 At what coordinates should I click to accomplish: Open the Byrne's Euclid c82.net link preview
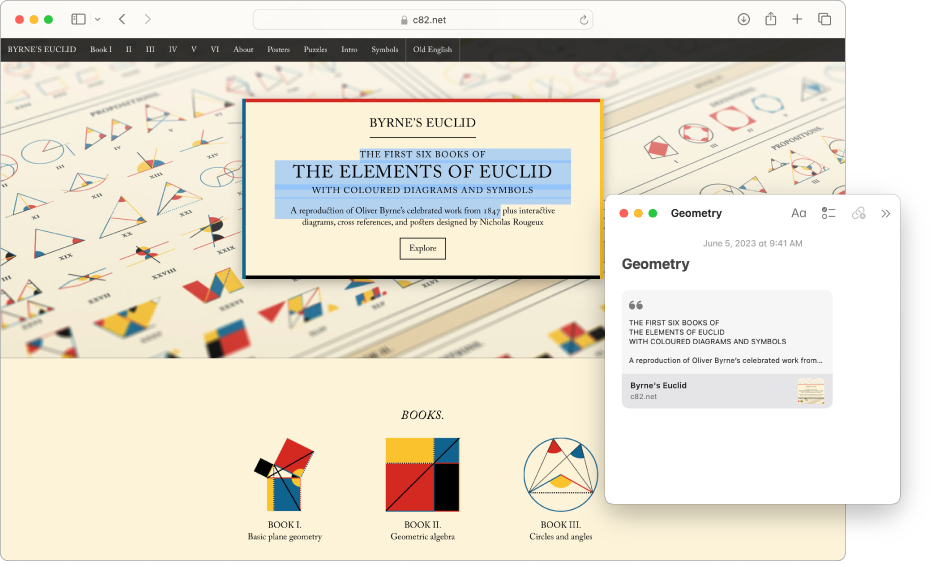coord(727,390)
